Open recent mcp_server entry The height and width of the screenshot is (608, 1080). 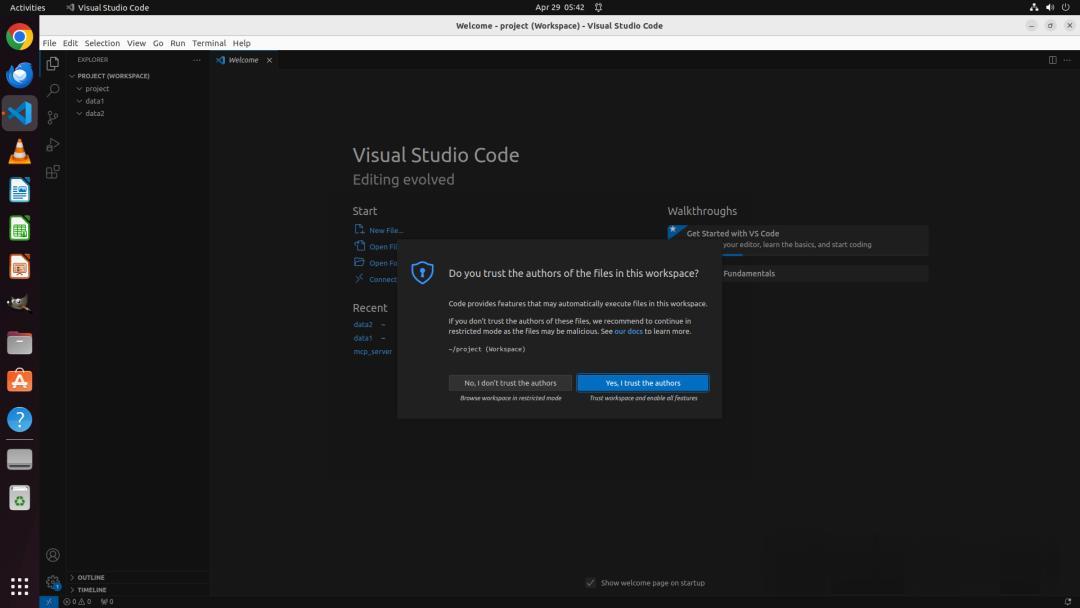tap(373, 351)
